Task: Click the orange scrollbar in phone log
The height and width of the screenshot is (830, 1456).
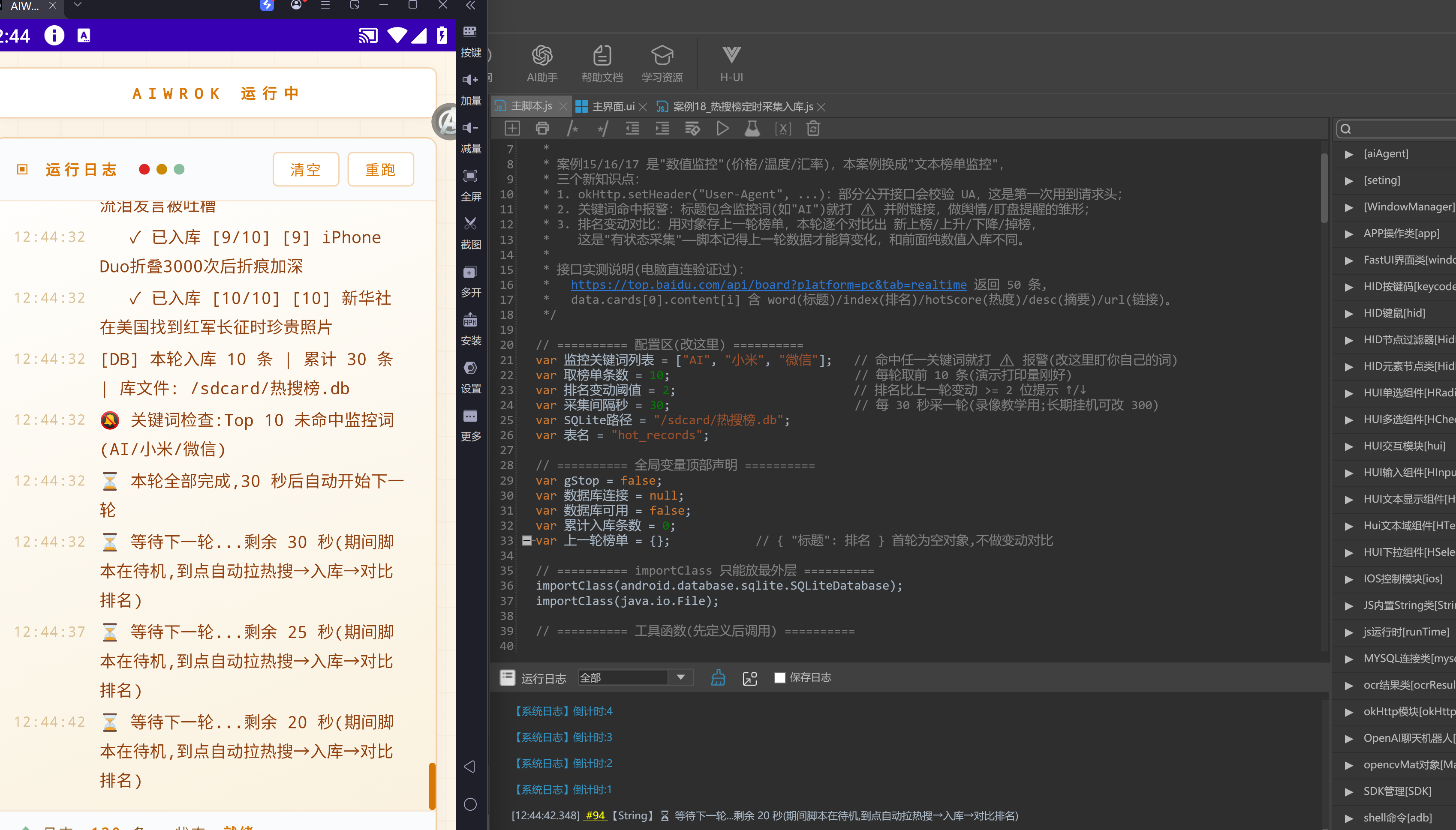Action: point(432,785)
